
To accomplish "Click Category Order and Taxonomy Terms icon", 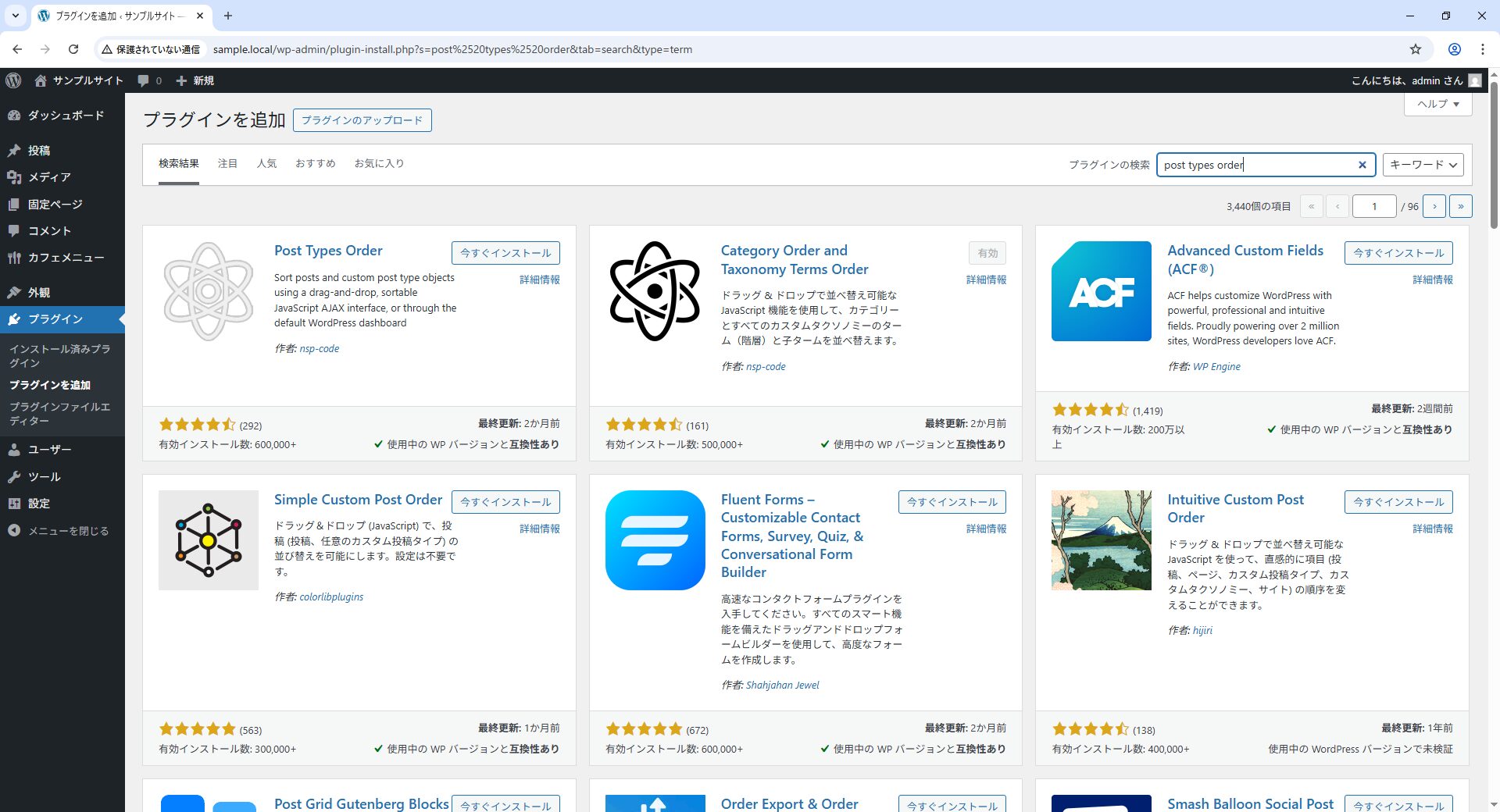I will click(x=655, y=291).
